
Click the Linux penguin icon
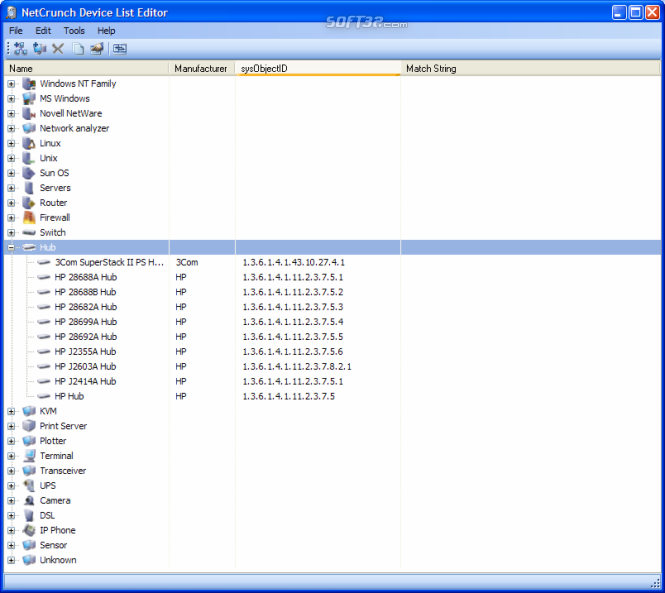[x=29, y=143]
